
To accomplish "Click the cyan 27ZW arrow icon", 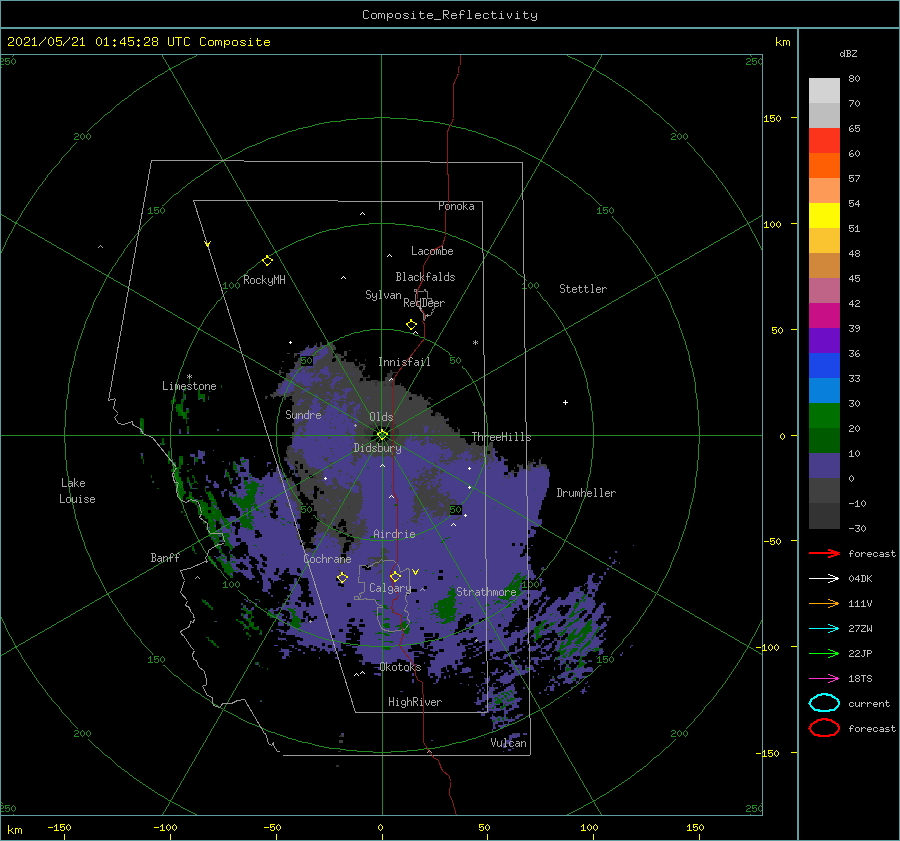I will pos(824,629).
